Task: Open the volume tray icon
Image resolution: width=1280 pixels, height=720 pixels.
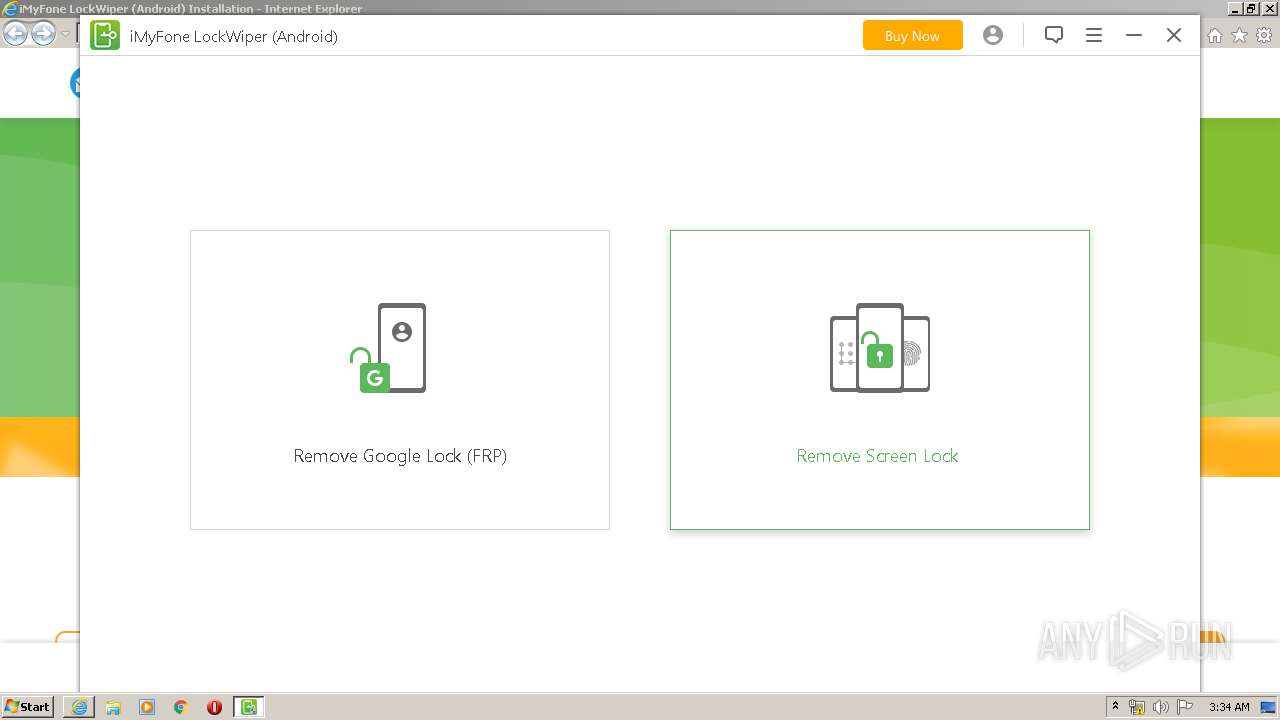Action: pos(1161,707)
